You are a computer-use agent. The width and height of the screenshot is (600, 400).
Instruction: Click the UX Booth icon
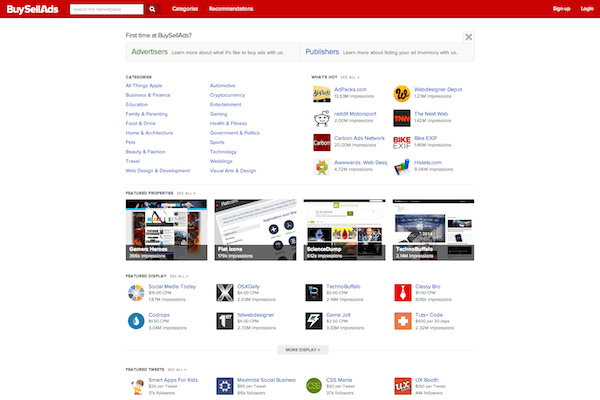403,386
